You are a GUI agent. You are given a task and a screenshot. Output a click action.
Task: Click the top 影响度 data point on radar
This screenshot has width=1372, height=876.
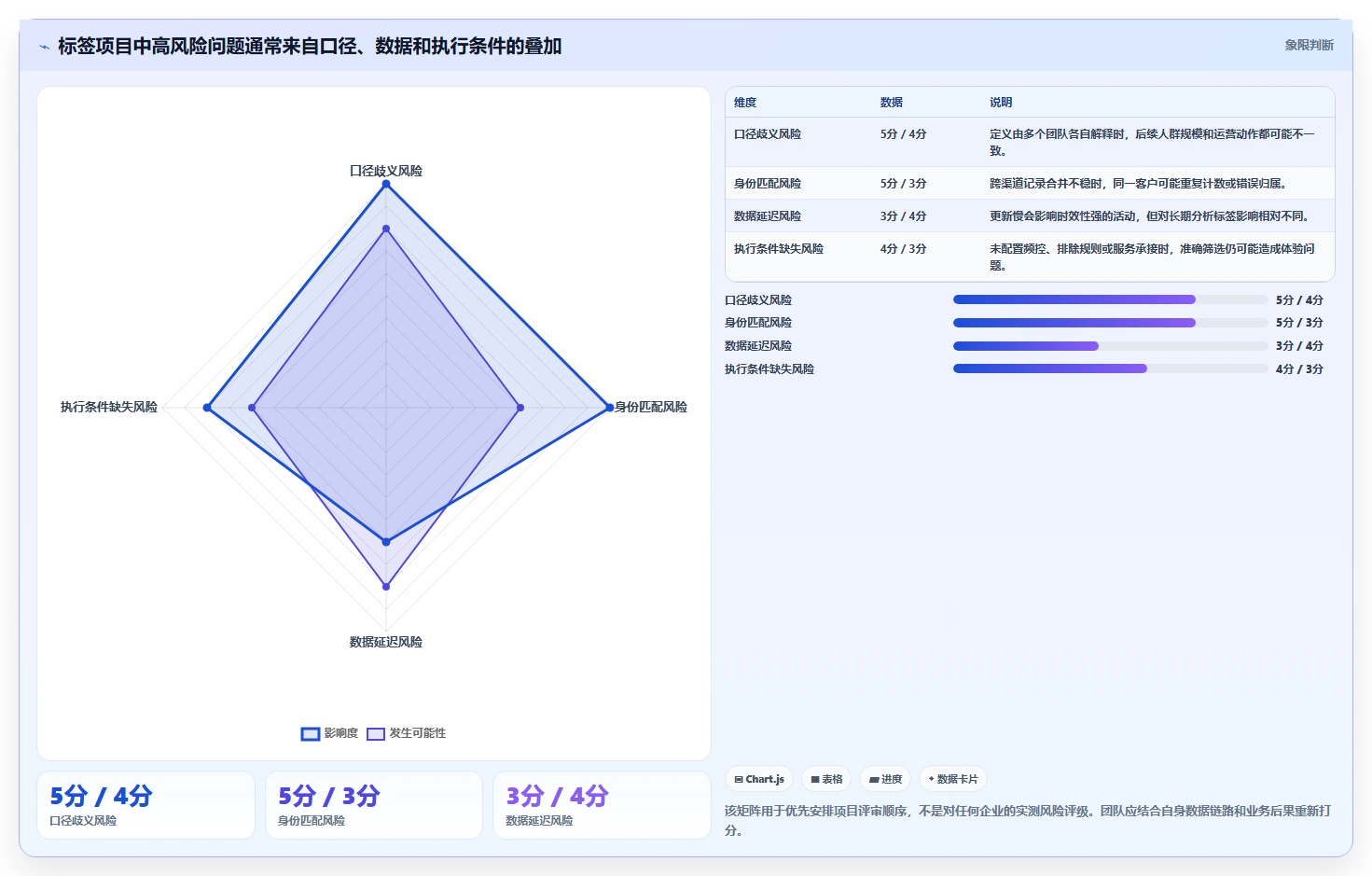coord(386,184)
